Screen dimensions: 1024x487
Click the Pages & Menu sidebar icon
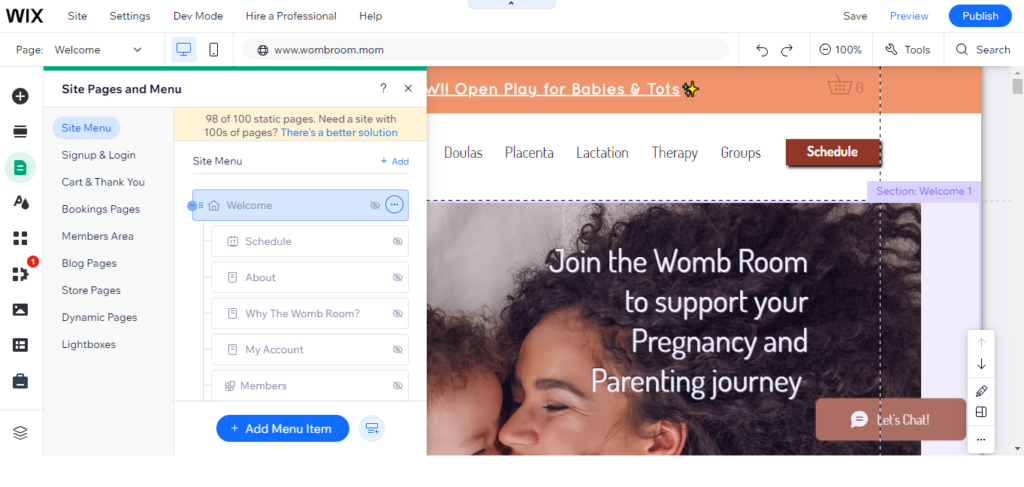tap(20, 168)
